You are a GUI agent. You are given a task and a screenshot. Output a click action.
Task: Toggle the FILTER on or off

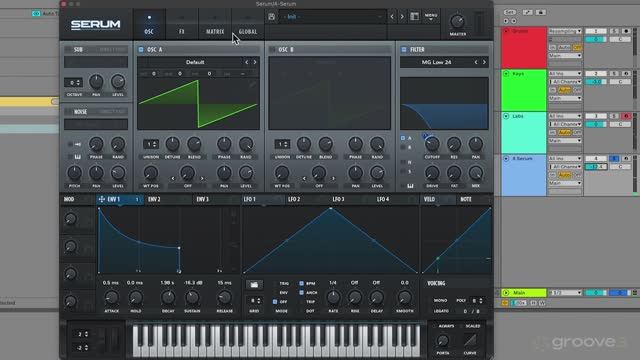click(x=404, y=49)
